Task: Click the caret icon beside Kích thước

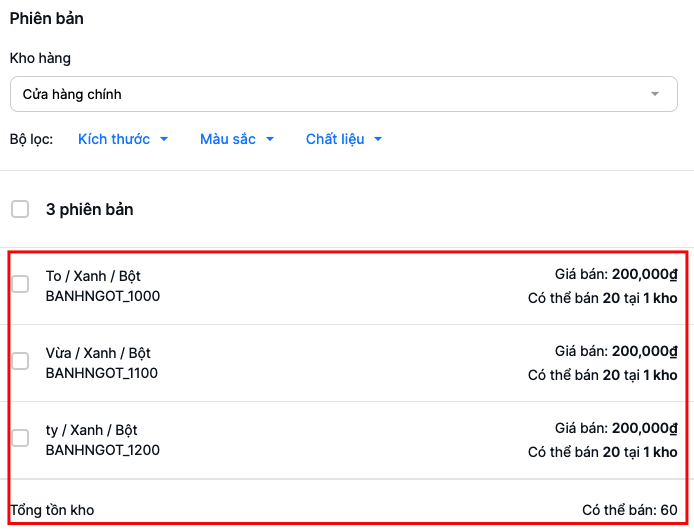Action: 164,139
